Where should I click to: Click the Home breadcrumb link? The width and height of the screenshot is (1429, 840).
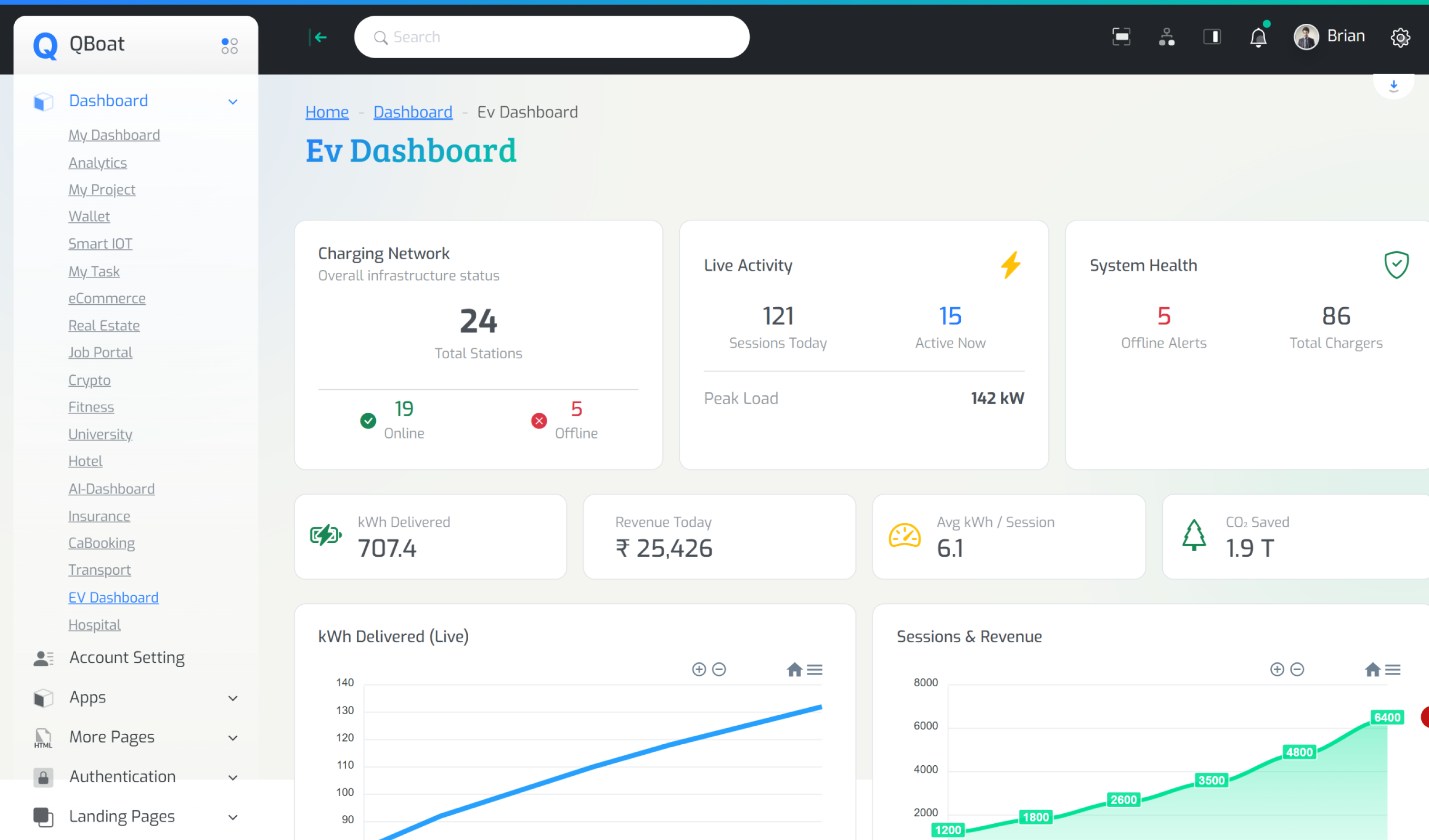pos(327,112)
